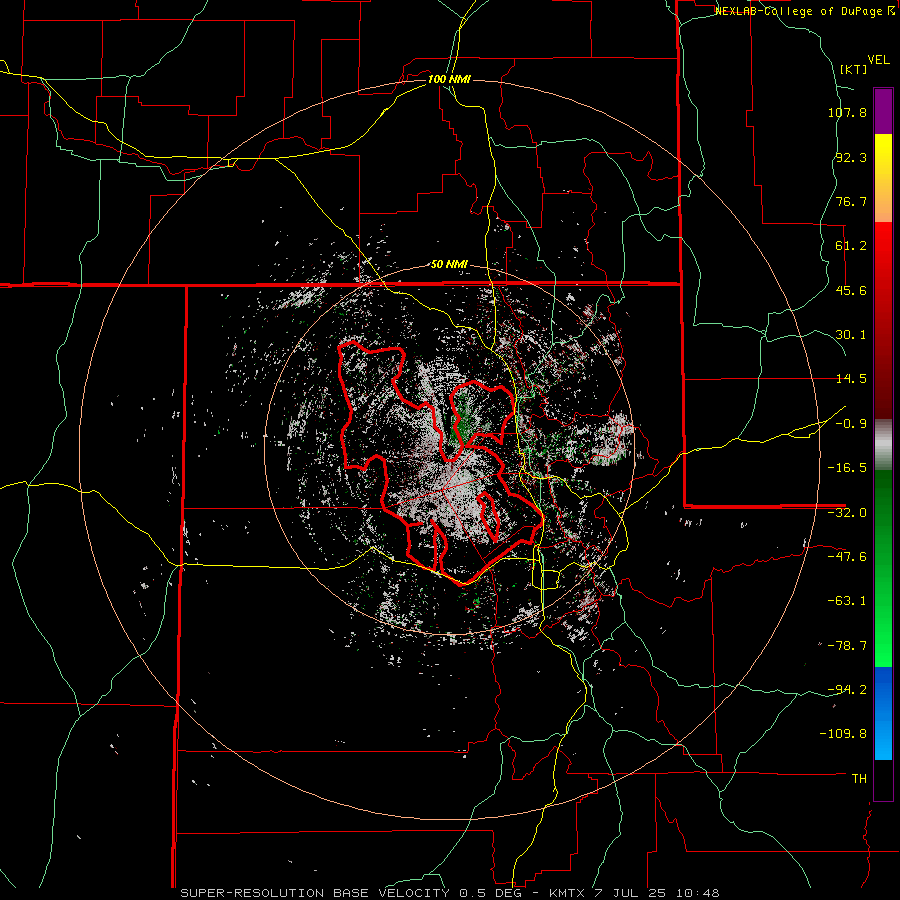Click the -0.9 legend value
Screen dimensions: 900x900
point(851,424)
